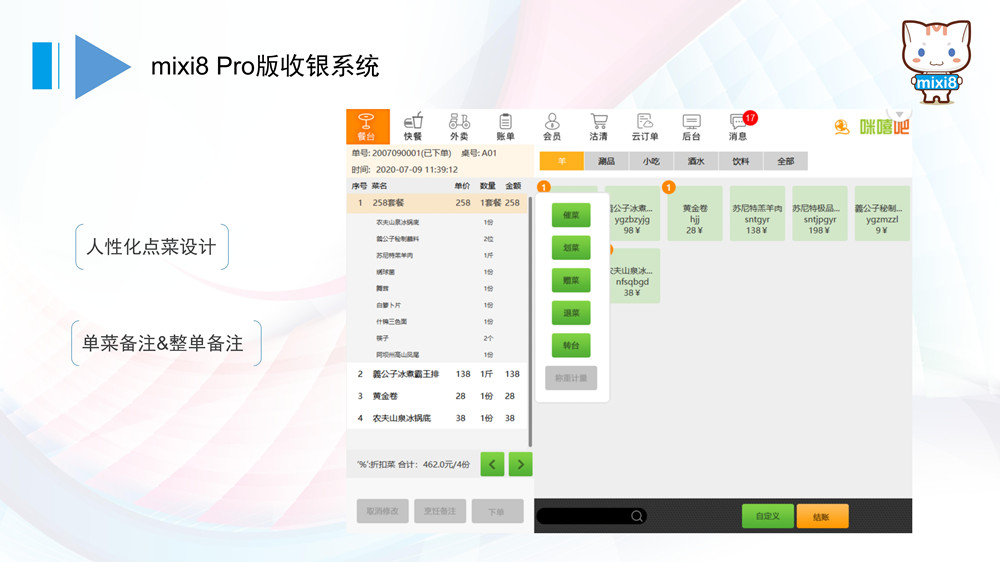Click the 取消修改 cancel changes button
1000x562 pixels.
383,511
